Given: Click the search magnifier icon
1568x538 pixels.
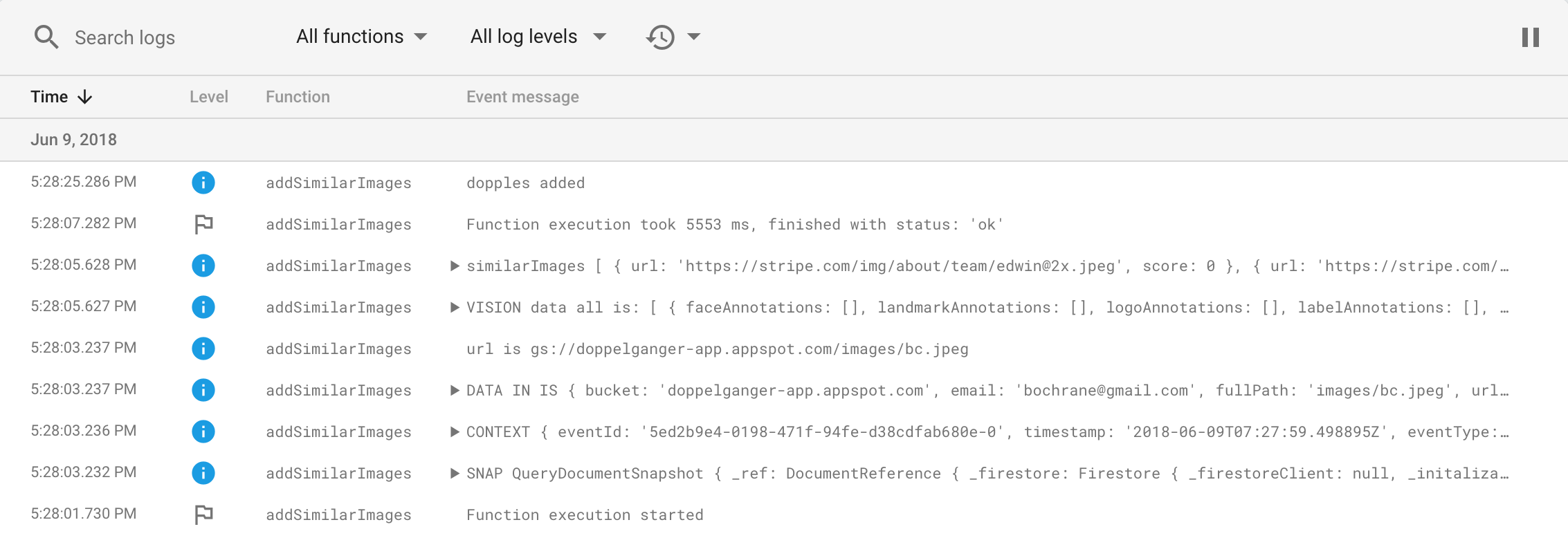Looking at the screenshot, I should click(46, 37).
